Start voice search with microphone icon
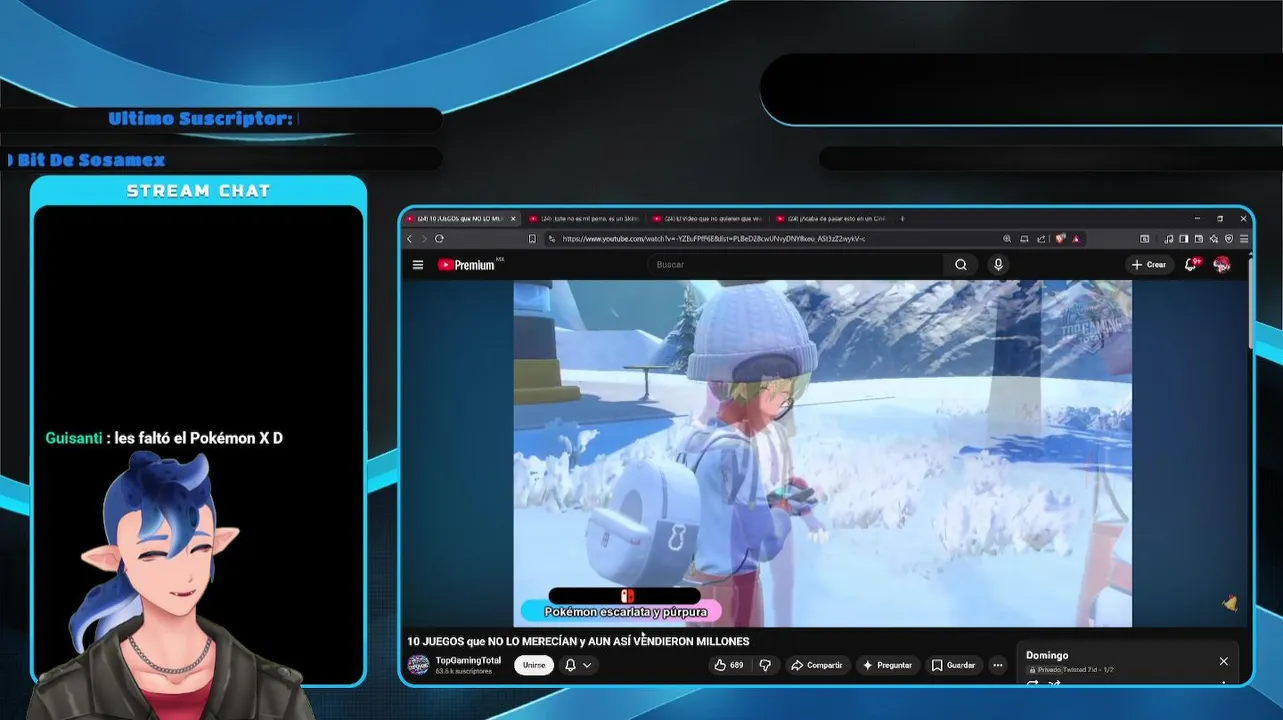 [x=998, y=265]
